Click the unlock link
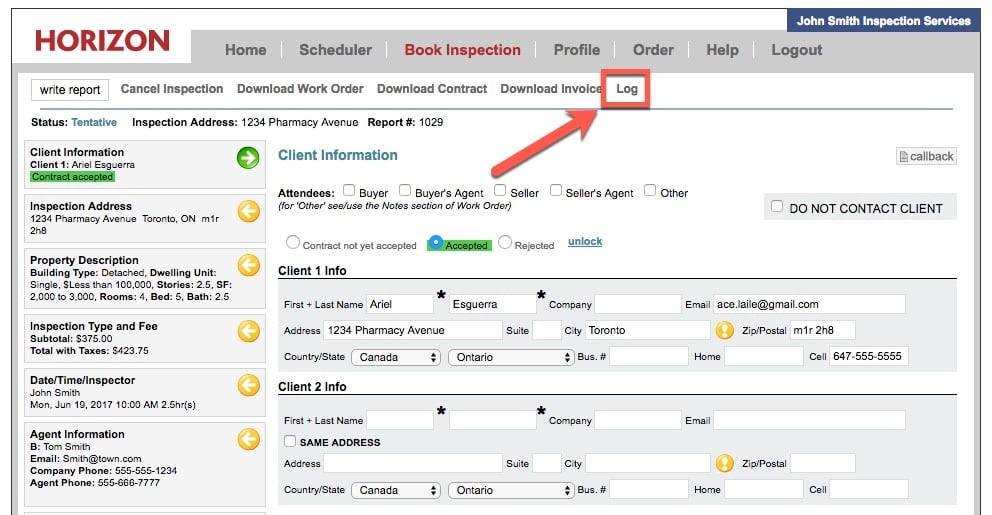Screen dimensions: 992x515 point(585,242)
